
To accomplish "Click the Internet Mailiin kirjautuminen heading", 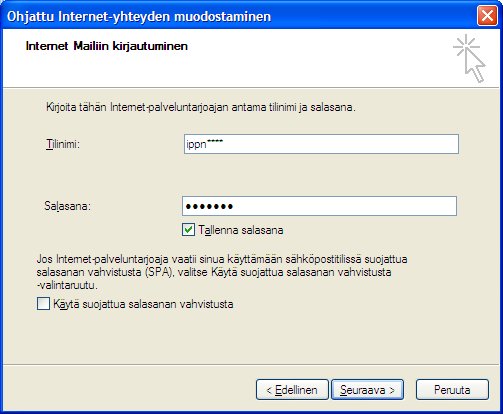I will coord(107,46).
